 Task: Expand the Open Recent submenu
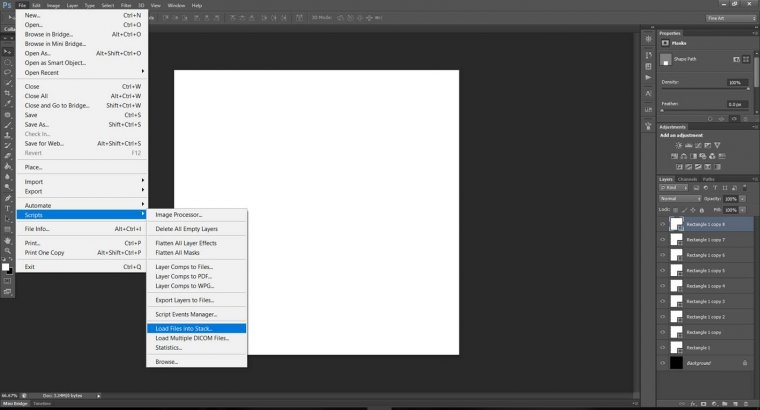pyautogui.click(x=82, y=72)
